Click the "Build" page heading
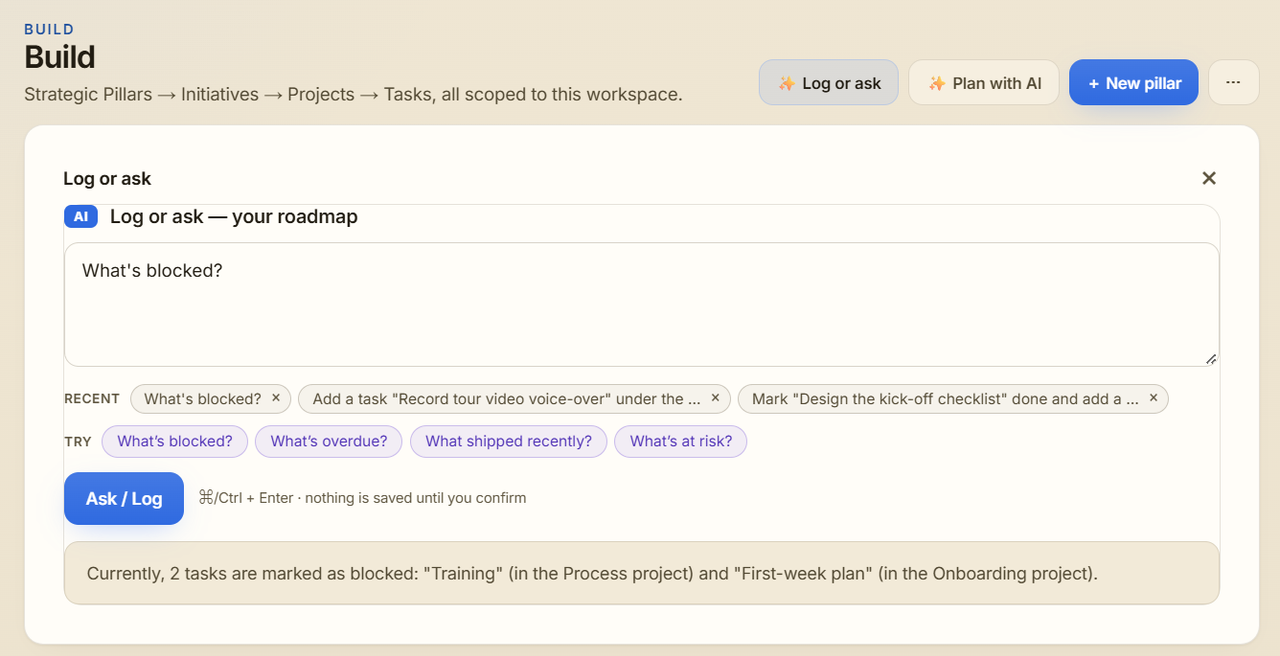 60,57
